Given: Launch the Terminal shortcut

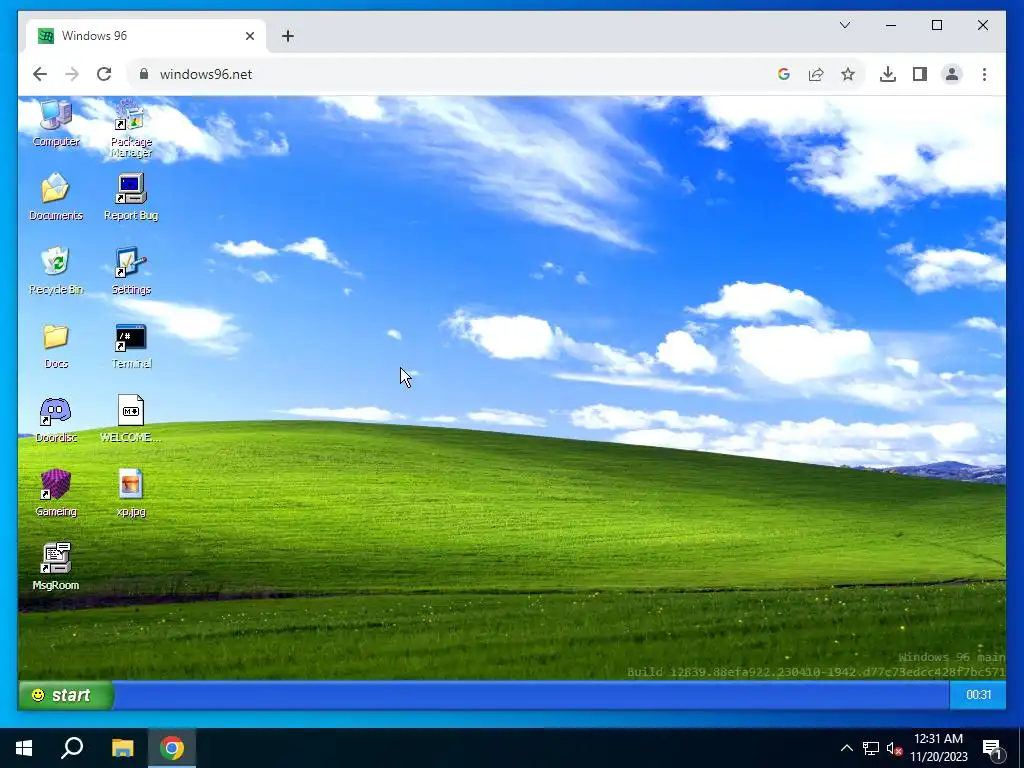Looking at the screenshot, I should (x=131, y=345).
